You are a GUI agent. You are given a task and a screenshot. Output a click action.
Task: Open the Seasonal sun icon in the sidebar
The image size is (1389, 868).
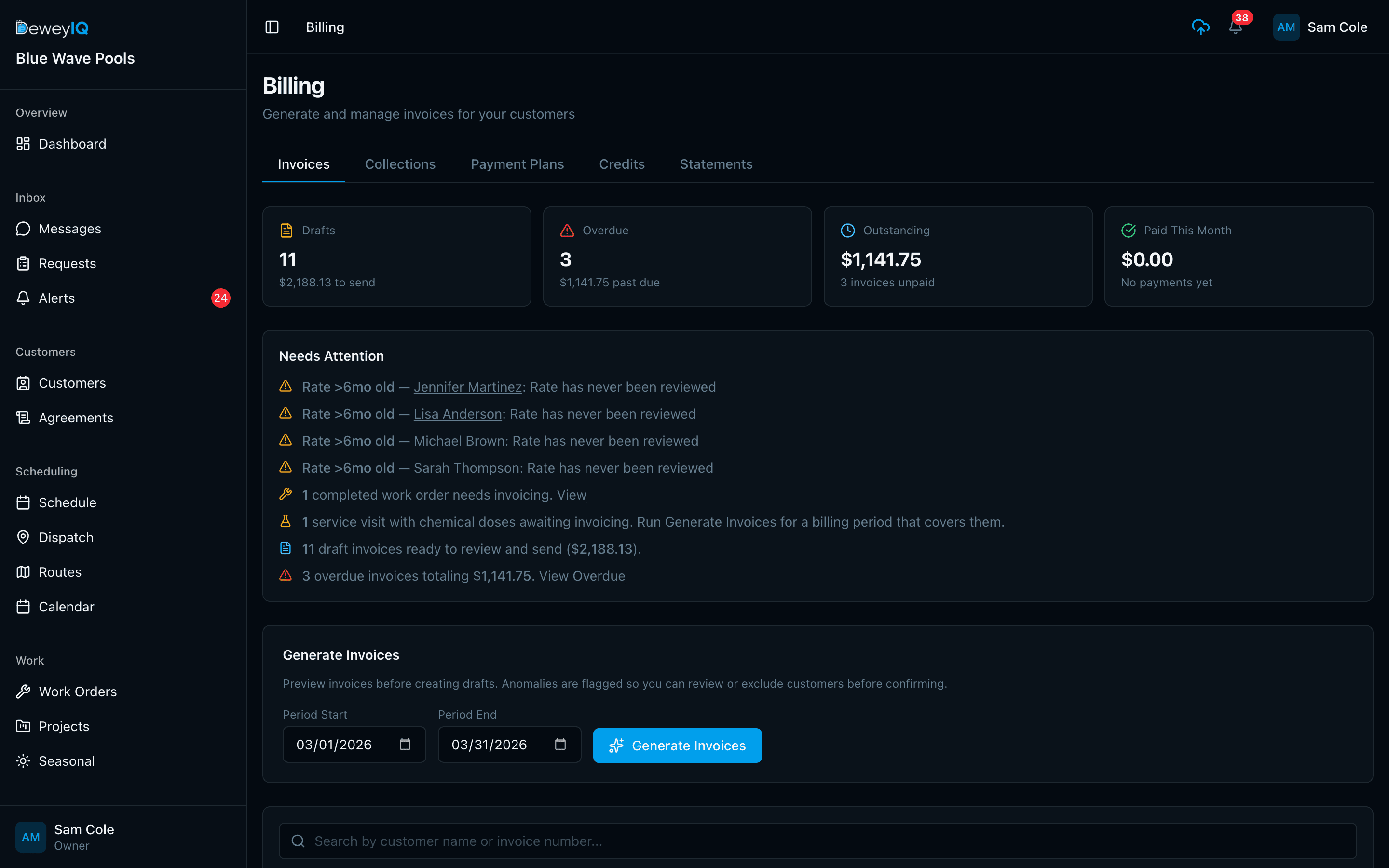tap(23, 760)
